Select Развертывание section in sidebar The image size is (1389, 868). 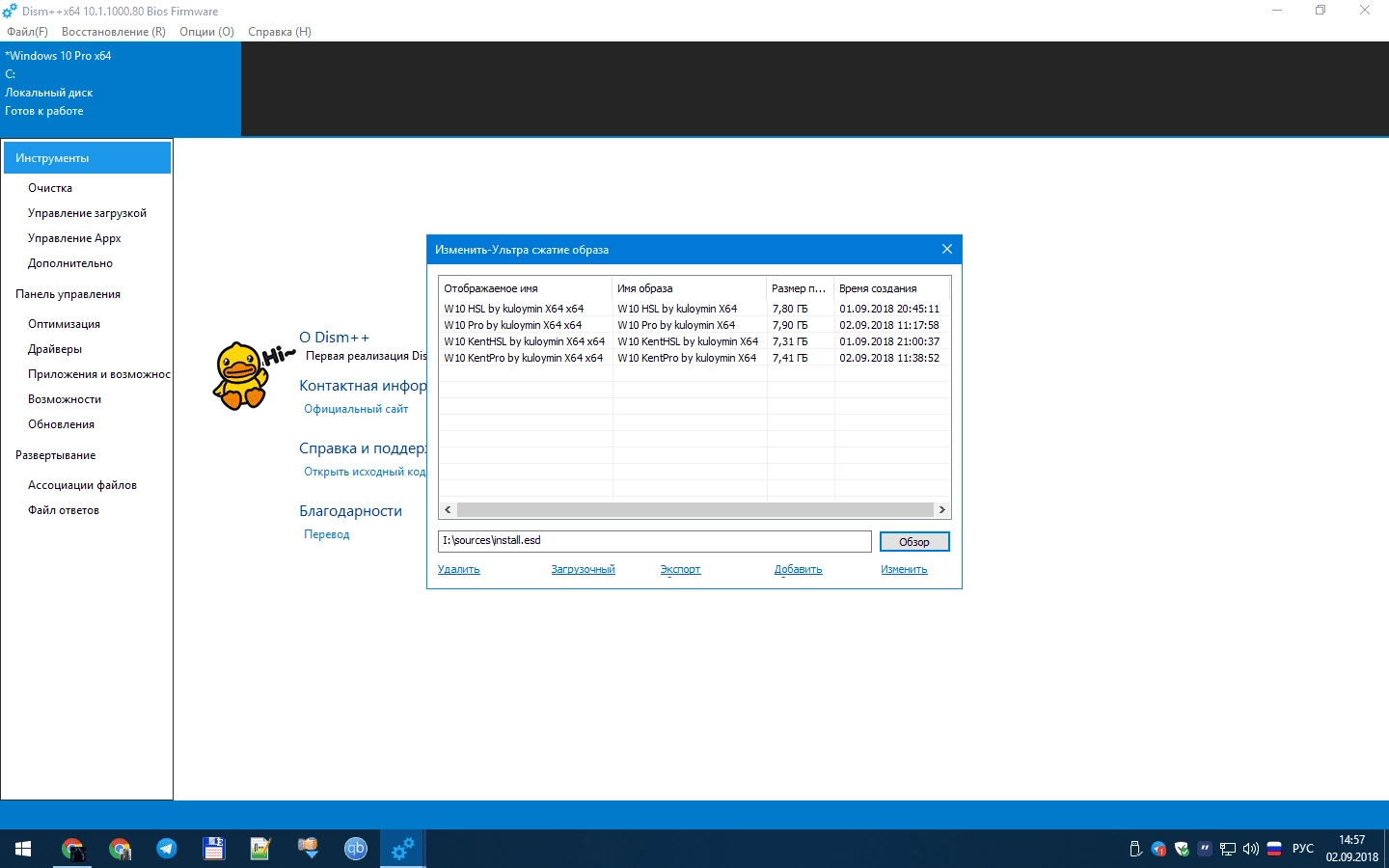(x=55, y=455)
